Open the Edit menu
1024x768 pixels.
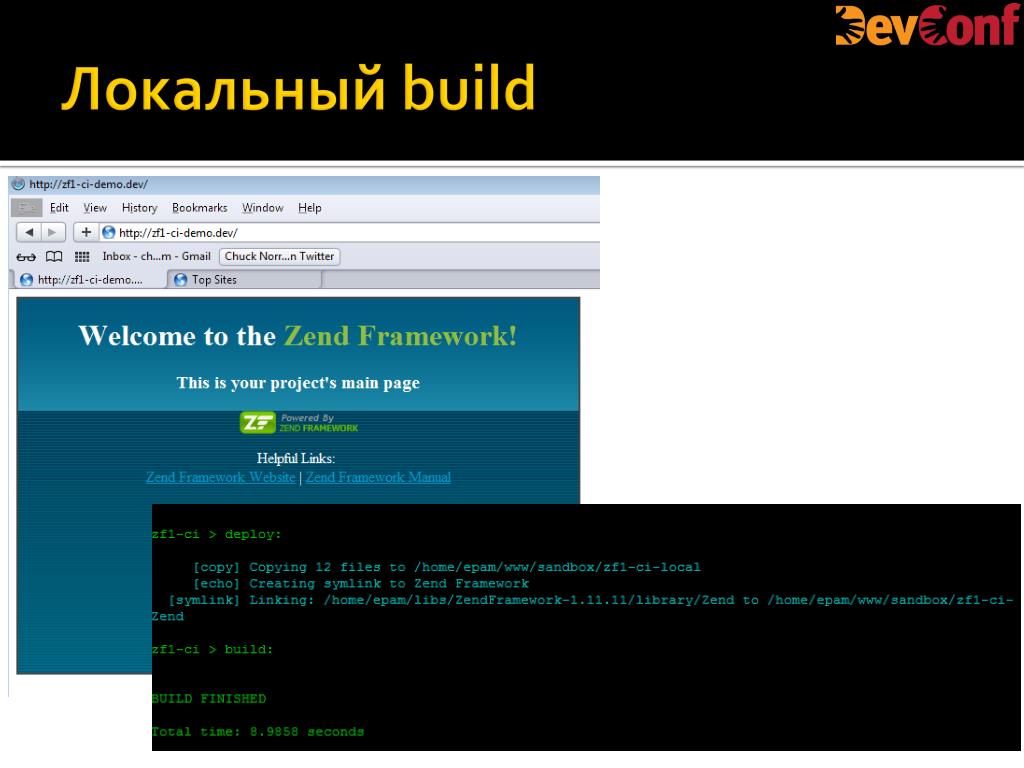[59, 208]
